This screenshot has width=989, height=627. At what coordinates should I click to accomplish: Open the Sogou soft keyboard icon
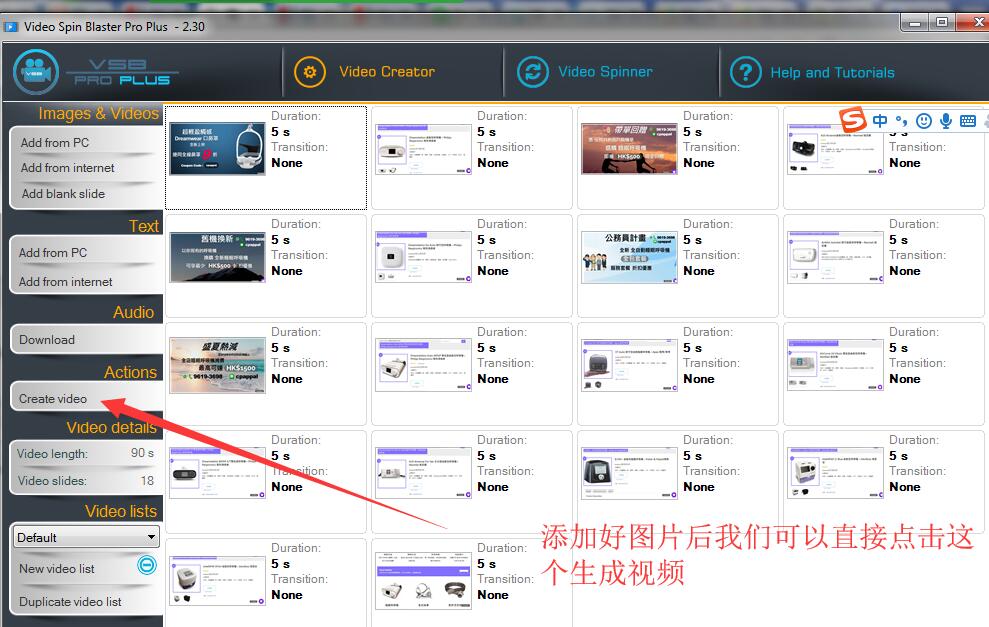(x=968, y=120)
